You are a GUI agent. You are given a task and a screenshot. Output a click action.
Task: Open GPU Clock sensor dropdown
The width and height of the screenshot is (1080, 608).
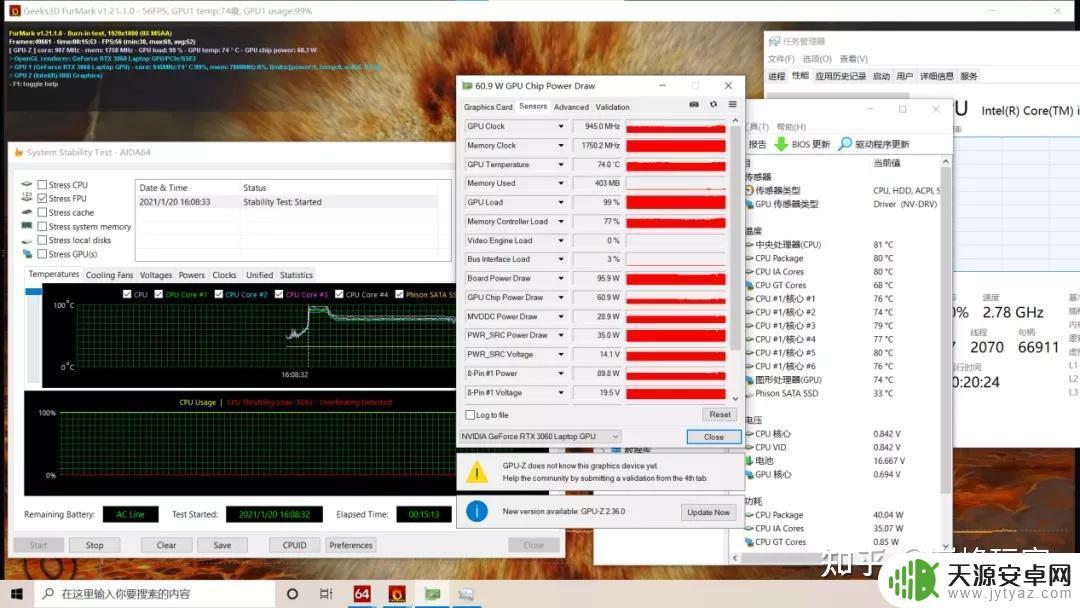pos(561,127)
